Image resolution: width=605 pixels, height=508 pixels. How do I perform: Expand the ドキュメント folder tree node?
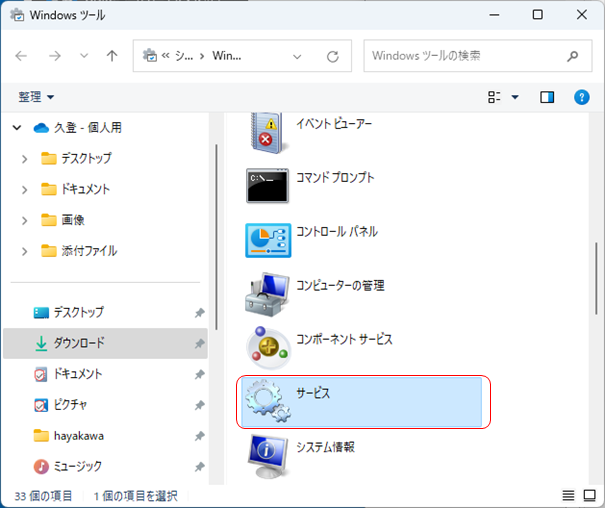pos(25,189)
